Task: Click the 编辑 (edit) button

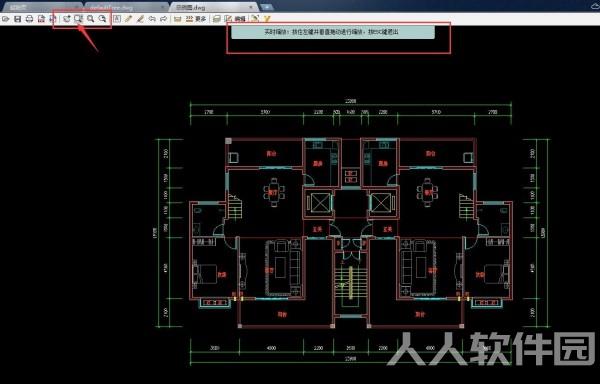Action: (x=235, y=19)
